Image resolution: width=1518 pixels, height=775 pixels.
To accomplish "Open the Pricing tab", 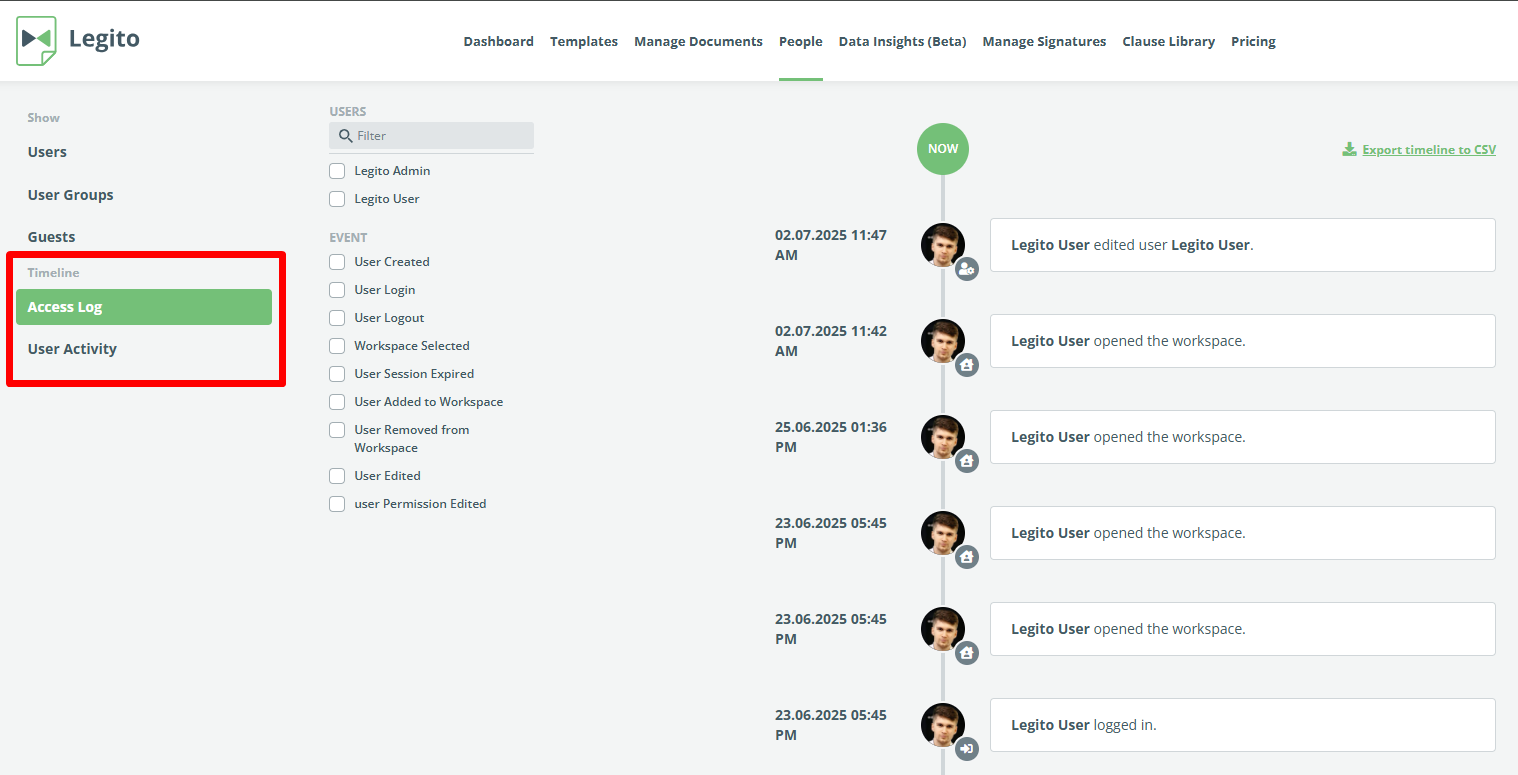I will pyautogui.click(x=1253, y=41).
